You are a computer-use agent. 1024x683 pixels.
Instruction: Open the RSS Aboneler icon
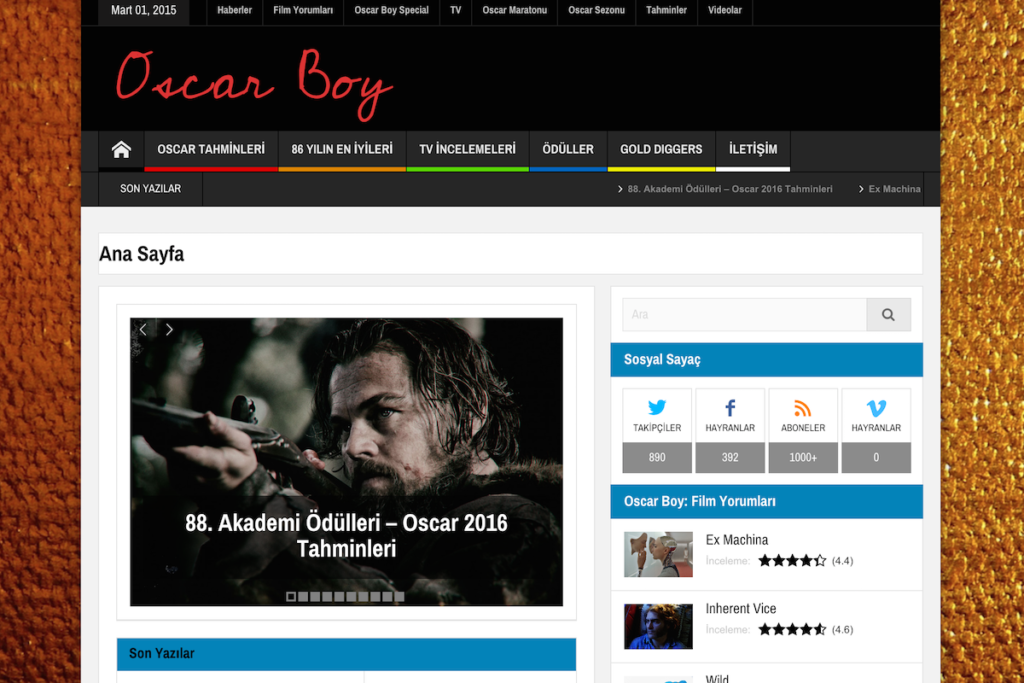click(803, 408)
